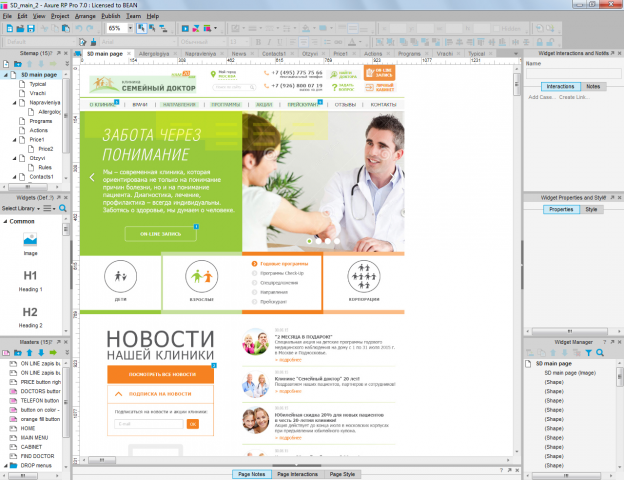Click the orange 'Посмотреть все новости' button
The height and width of the screenshot is (480, 624).
coord(160,375)
